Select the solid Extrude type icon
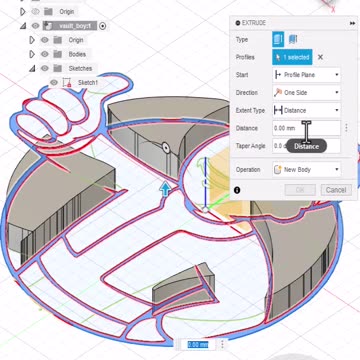This screenshot has width=360, height=360. click(x=278, y=40)
